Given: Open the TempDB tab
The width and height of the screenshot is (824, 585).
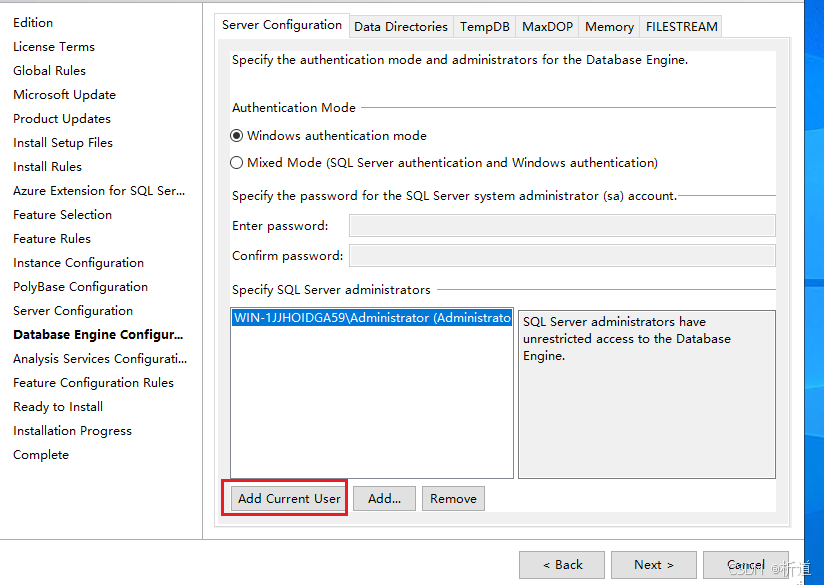Looking at the screenshot, I should point(485,27).
